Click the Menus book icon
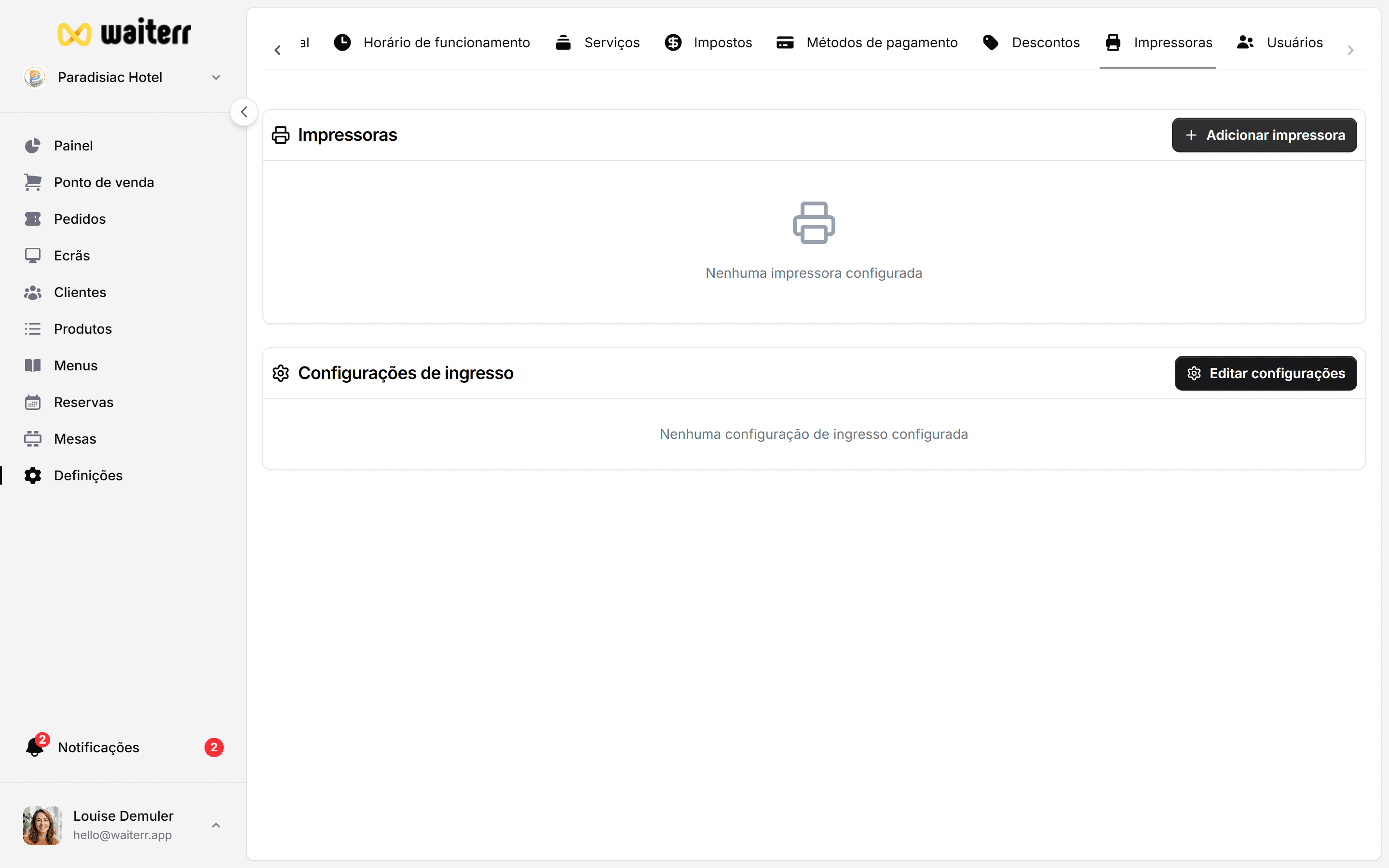The width and height of the screenshot is (1389, 868). click(33, 366)
